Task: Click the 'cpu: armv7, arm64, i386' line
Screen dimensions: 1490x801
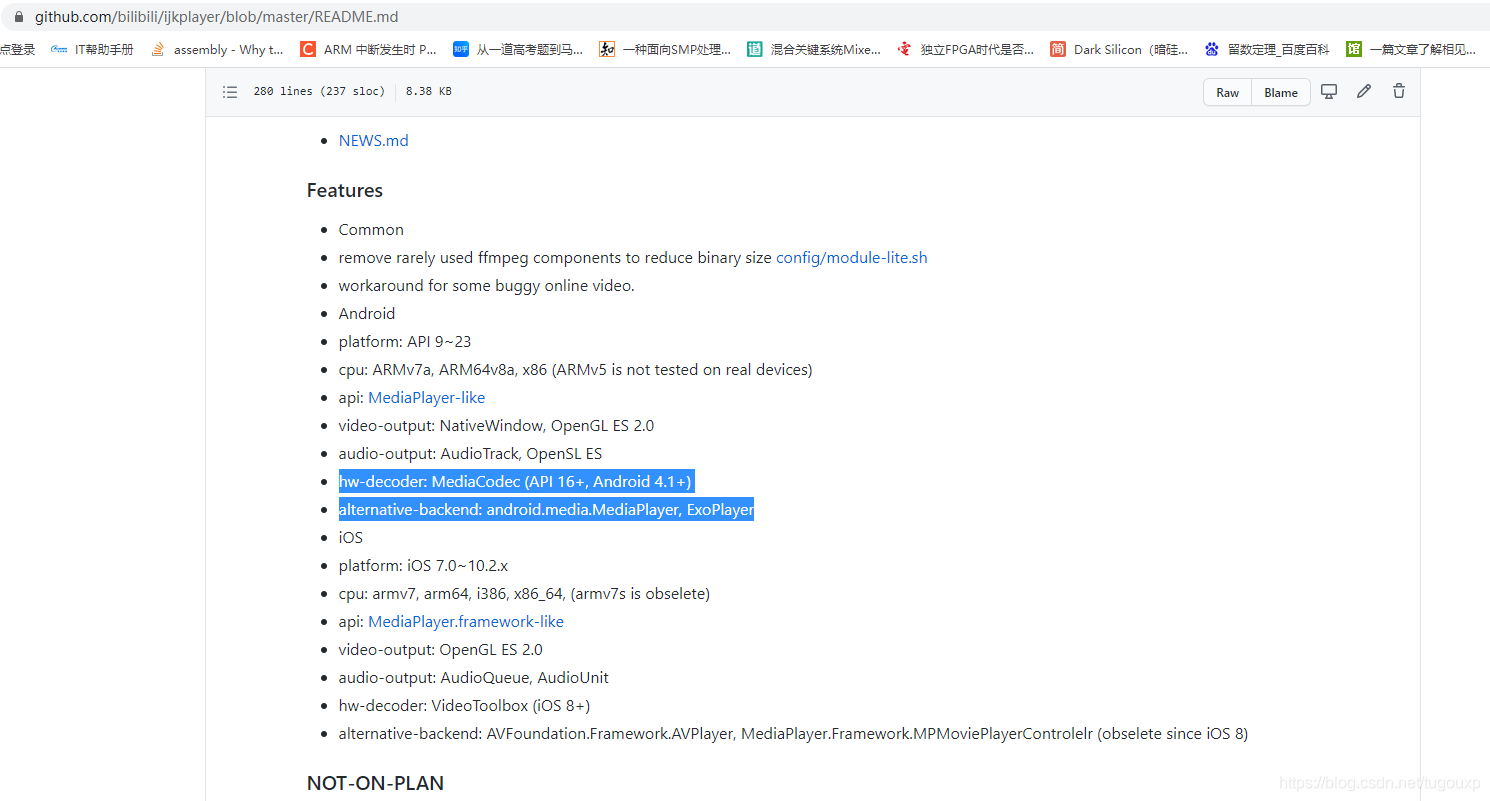Action: (524, 593)
